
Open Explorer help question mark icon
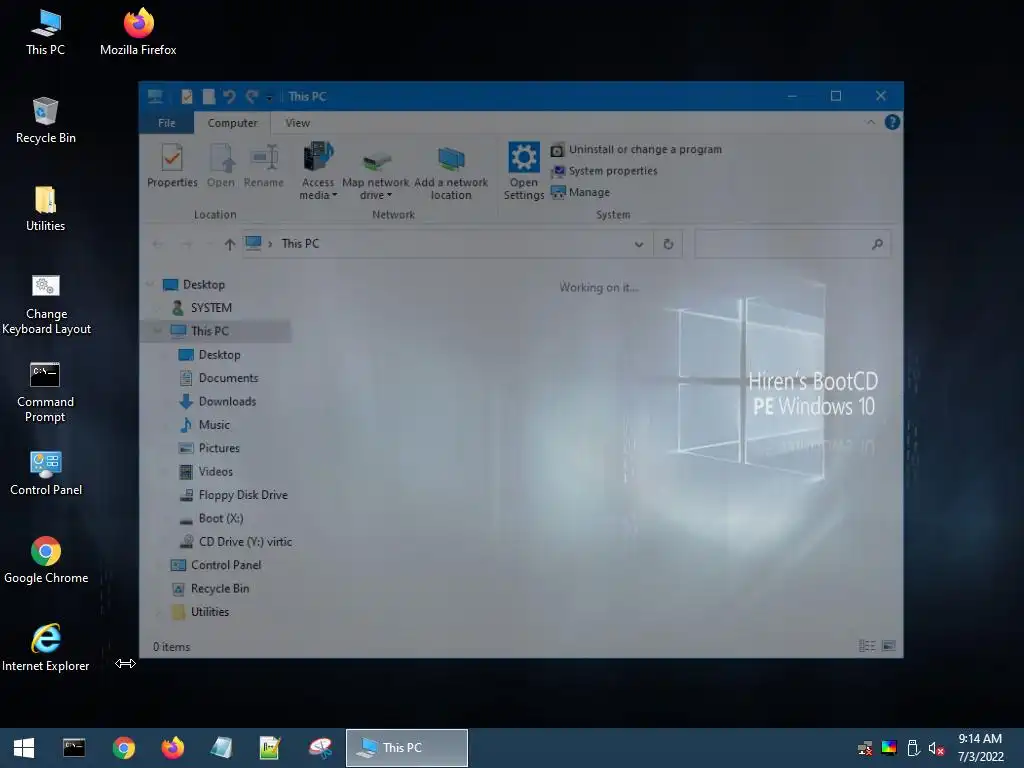coord(892,122)
